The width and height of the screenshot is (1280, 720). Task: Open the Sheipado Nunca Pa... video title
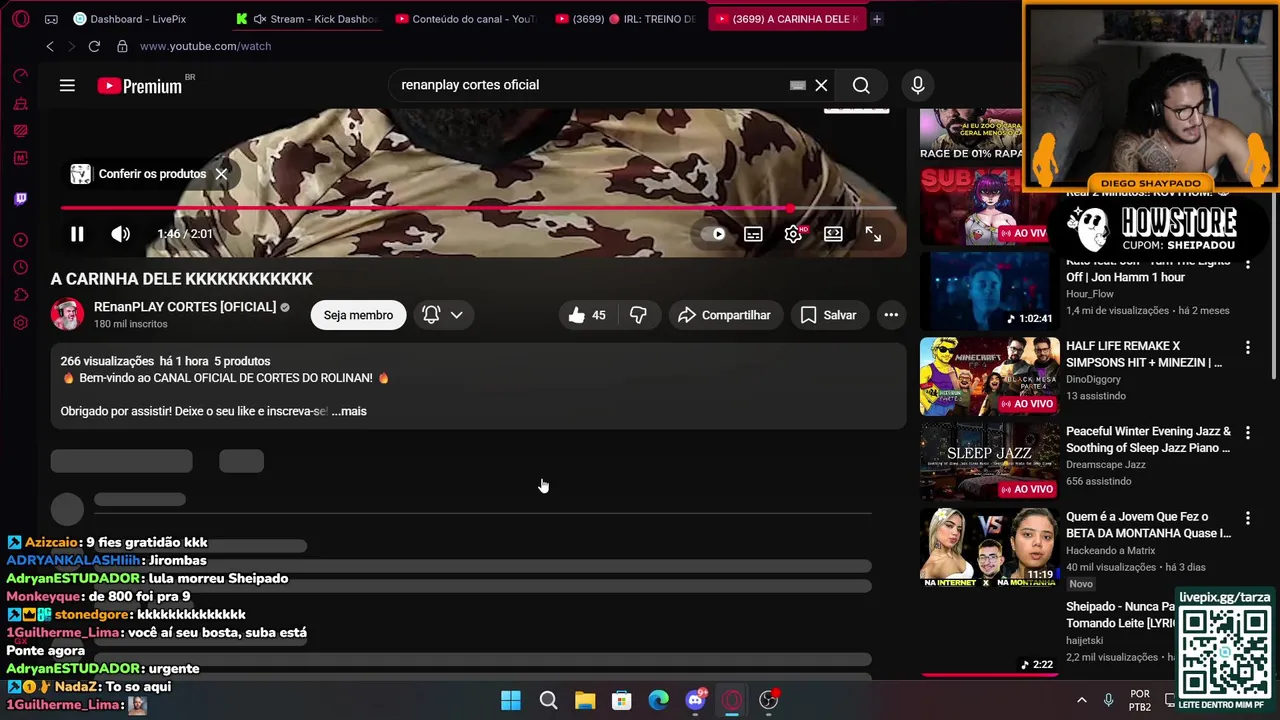coord(1121,615)
